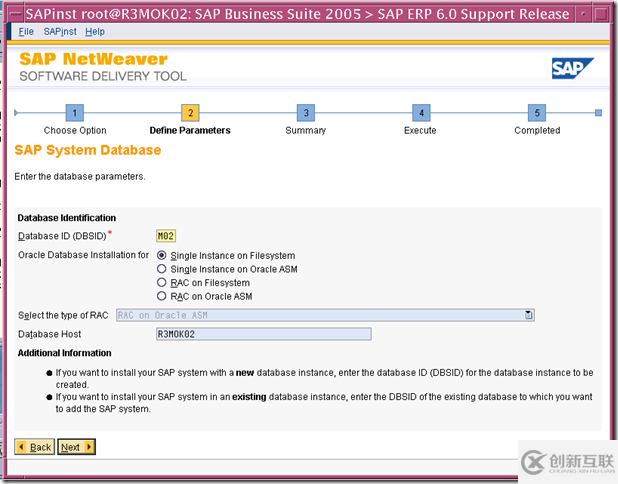Click the Execute step label
The height and width of the screenshot is (484, 618).
tap(420, 130)
